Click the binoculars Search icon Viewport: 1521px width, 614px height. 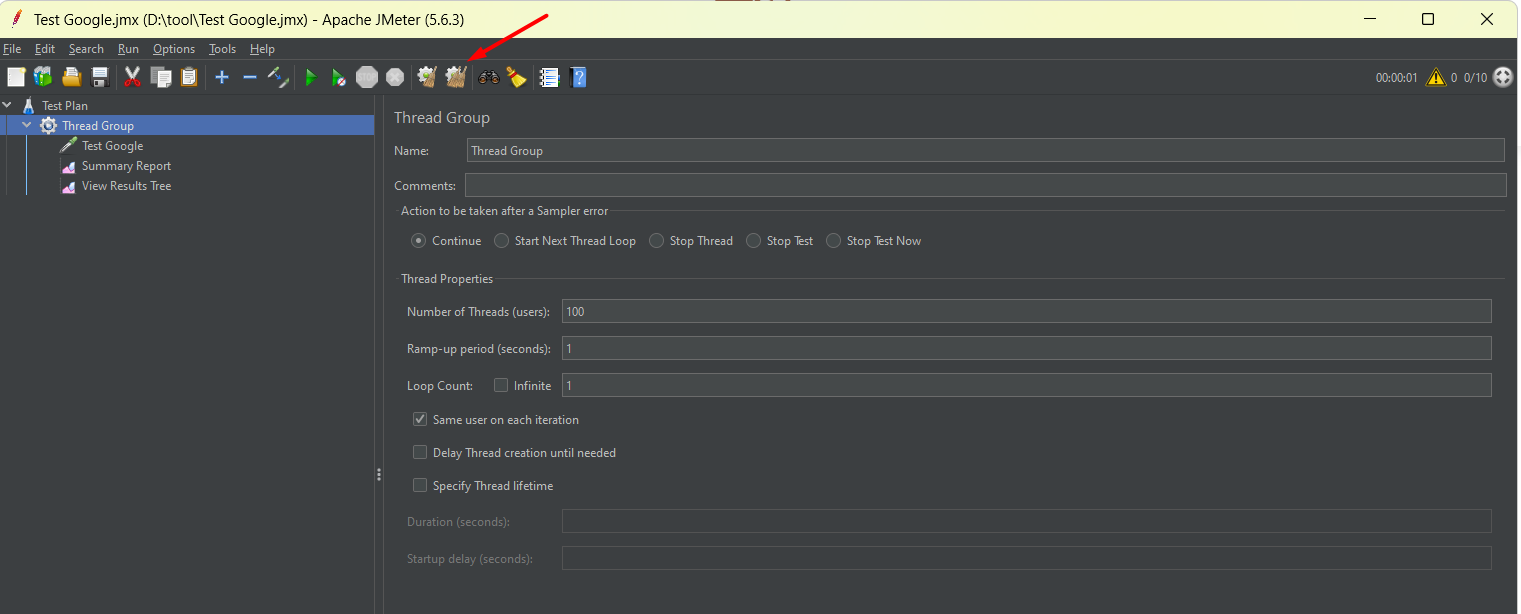(488, 77)
